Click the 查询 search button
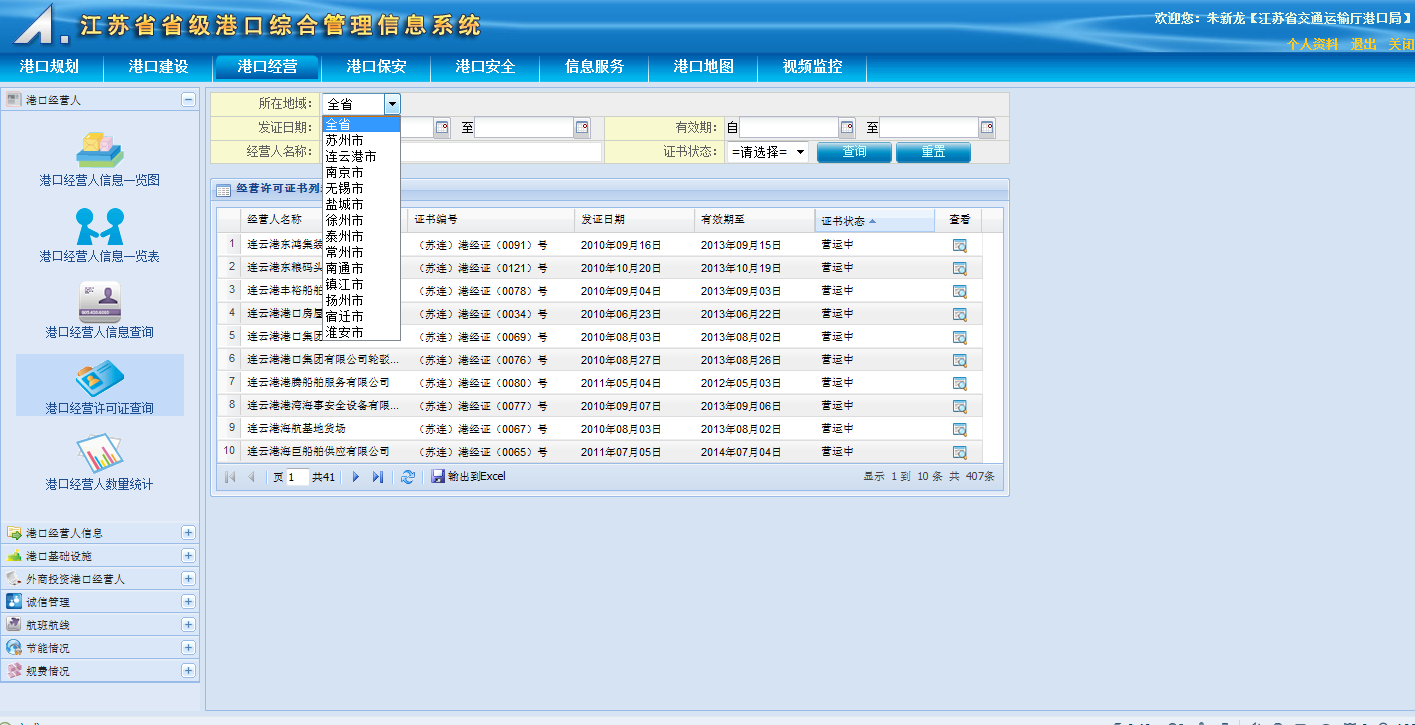The width and height of the screenshot is (1415, 725). (853, 152)
